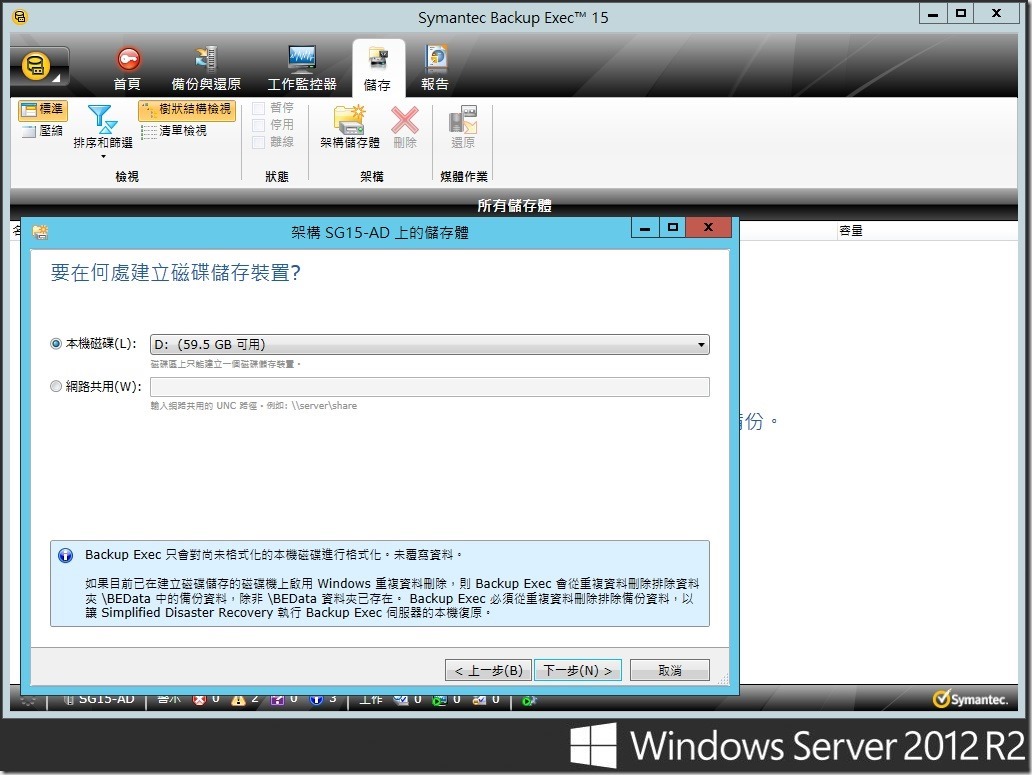Close the 架構 SG15-AD wizard dialog
The image size is (1032, 775).
(x=708, y=228)
